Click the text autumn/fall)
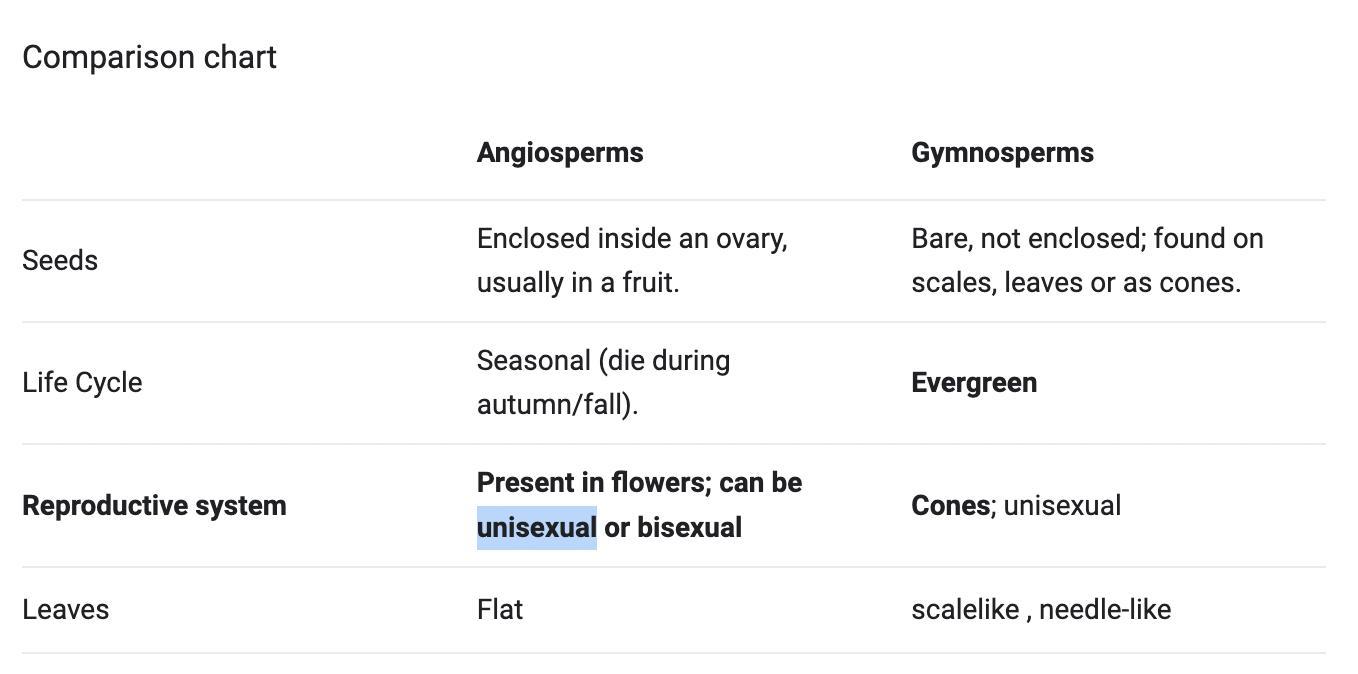Image resolution: width=1358 pixels, height=674 pixels. [x=558, y=404]
